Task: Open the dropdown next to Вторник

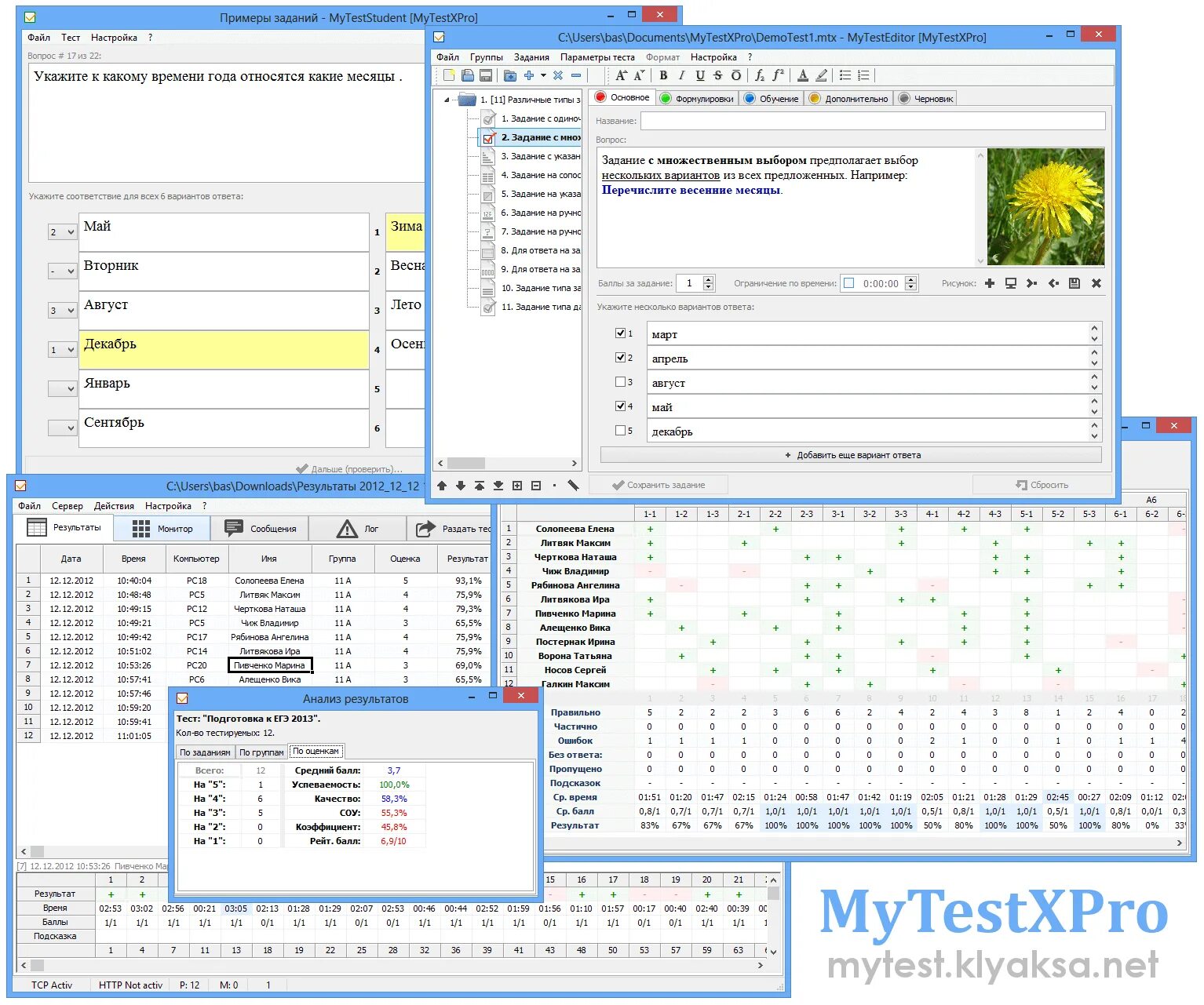Action: coord(62,271)
